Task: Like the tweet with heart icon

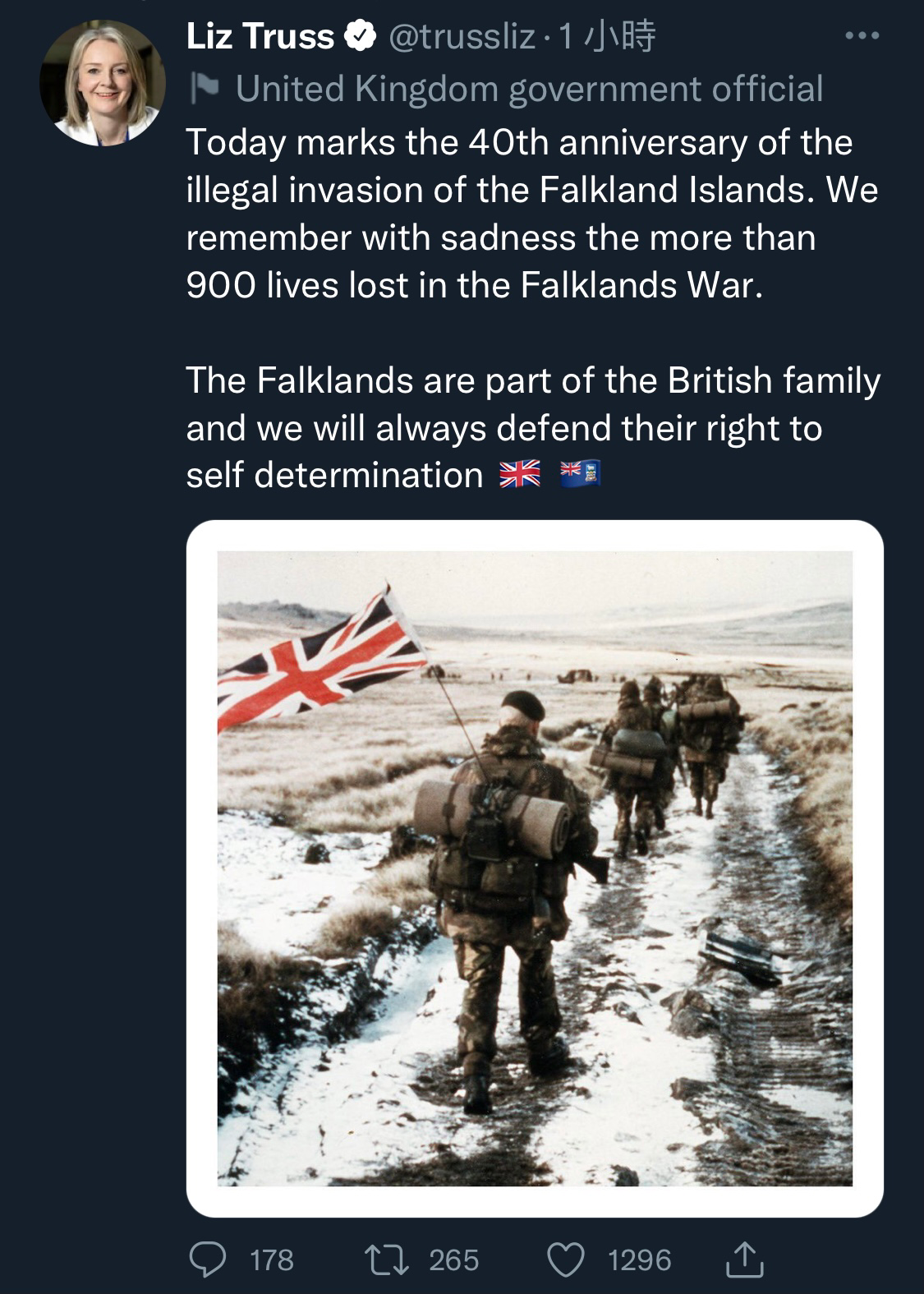Action: pyautogui.click(x=566, y=1259)
